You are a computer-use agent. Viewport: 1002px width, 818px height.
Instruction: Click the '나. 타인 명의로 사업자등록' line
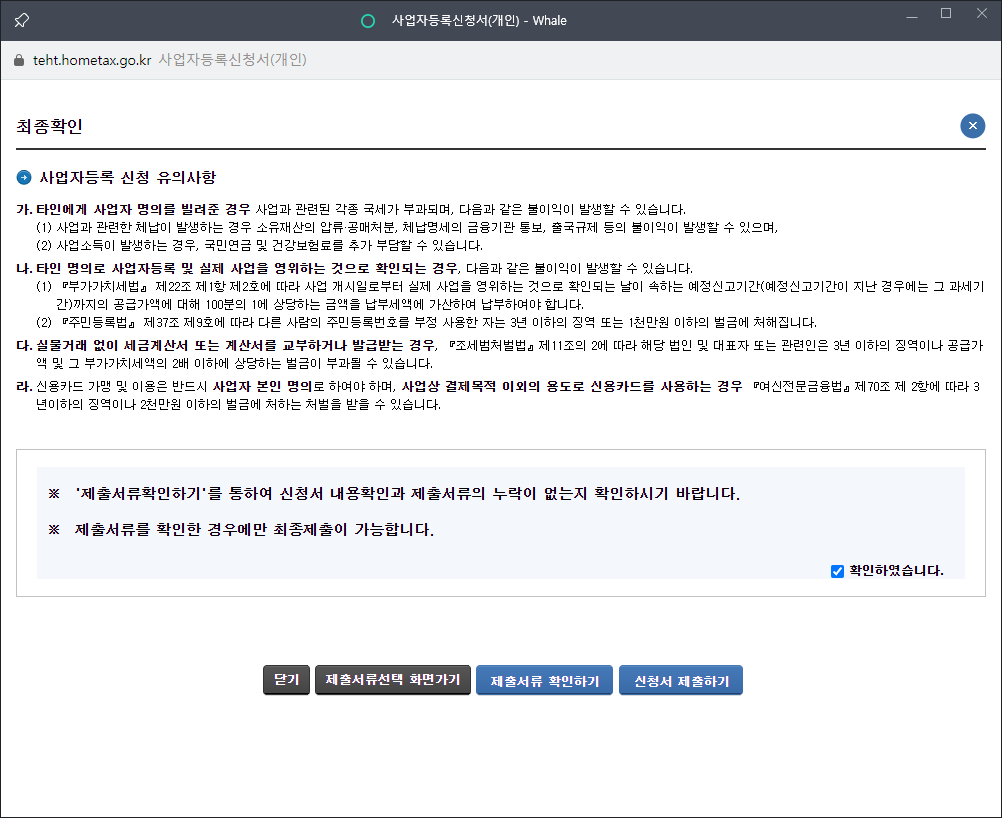pos(355,268)
